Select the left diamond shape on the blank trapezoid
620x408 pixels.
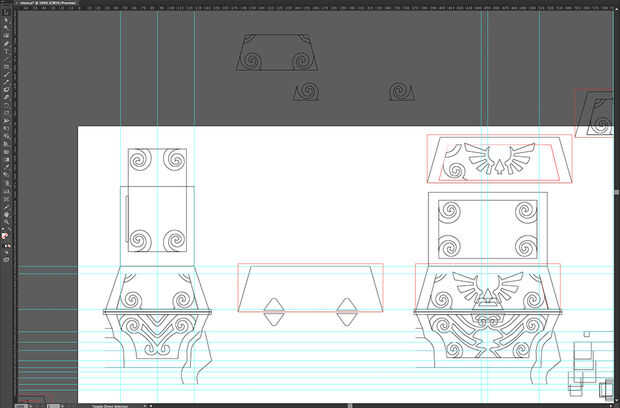274,312
